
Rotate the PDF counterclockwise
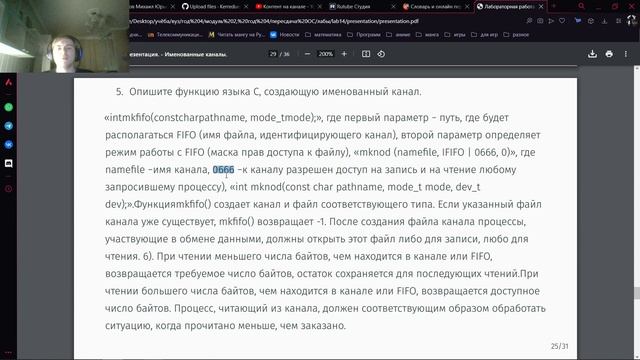(381, 54)
